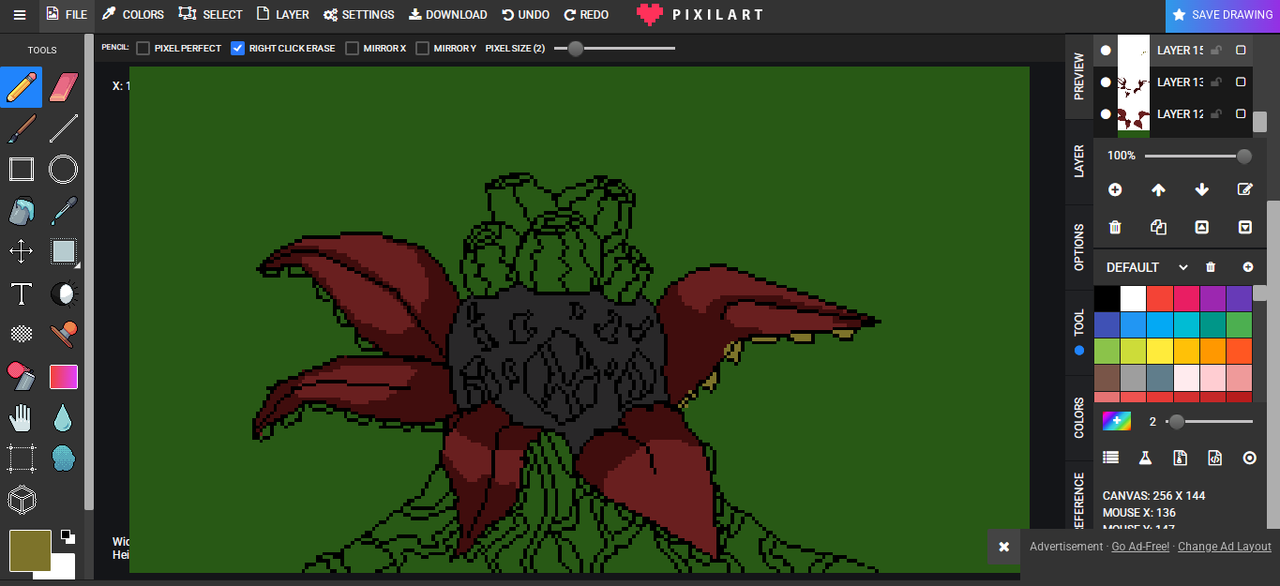This screenshot has width=1280, height=586.
Task: Enable Mirror X checkbox
Action: point(352,48)
